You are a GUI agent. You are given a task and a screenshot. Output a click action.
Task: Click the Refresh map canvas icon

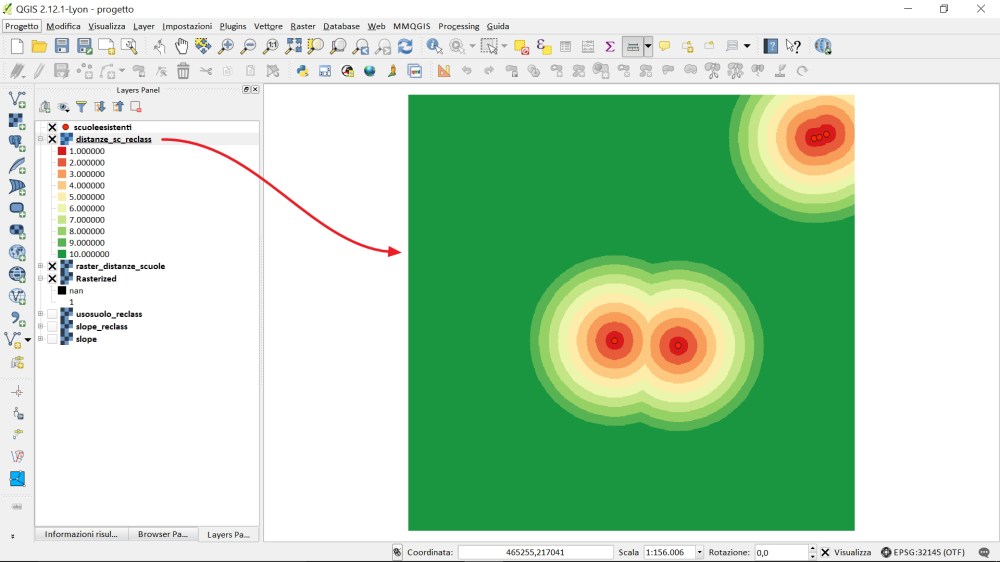405,46
